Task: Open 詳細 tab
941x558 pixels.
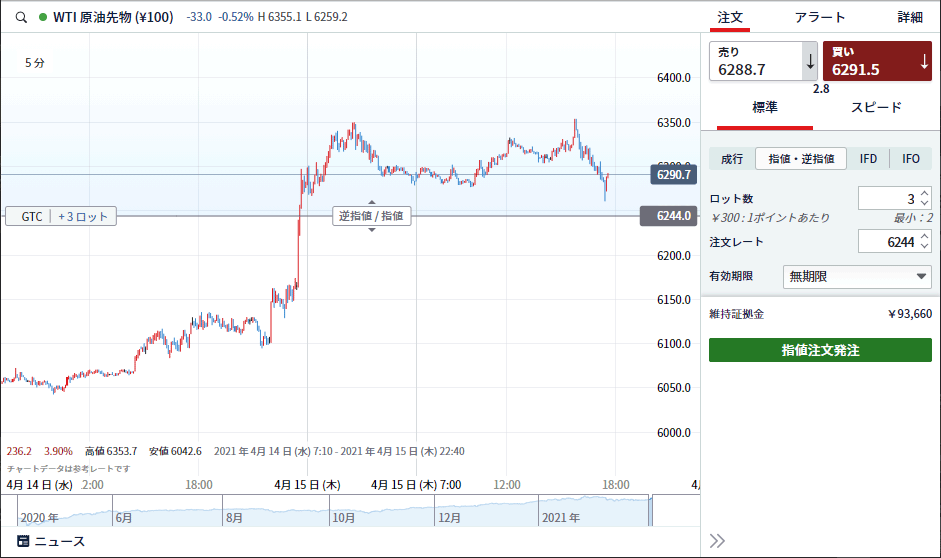Action: tap(910, 17)
